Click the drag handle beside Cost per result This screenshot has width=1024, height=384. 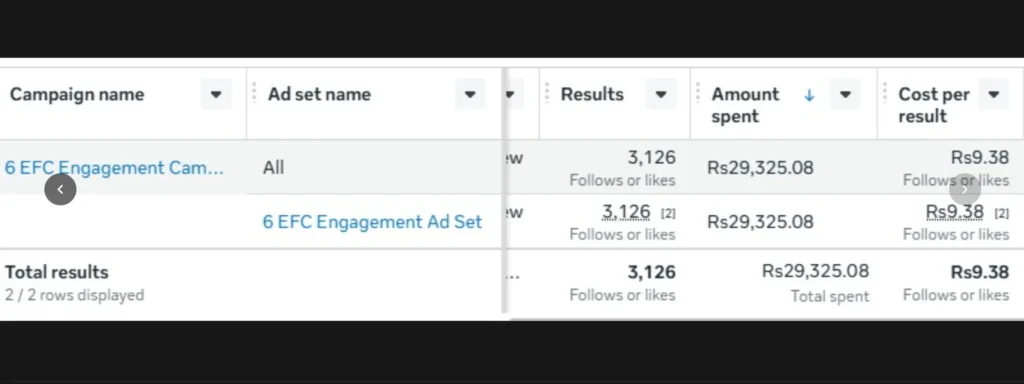tap(885, 93)
